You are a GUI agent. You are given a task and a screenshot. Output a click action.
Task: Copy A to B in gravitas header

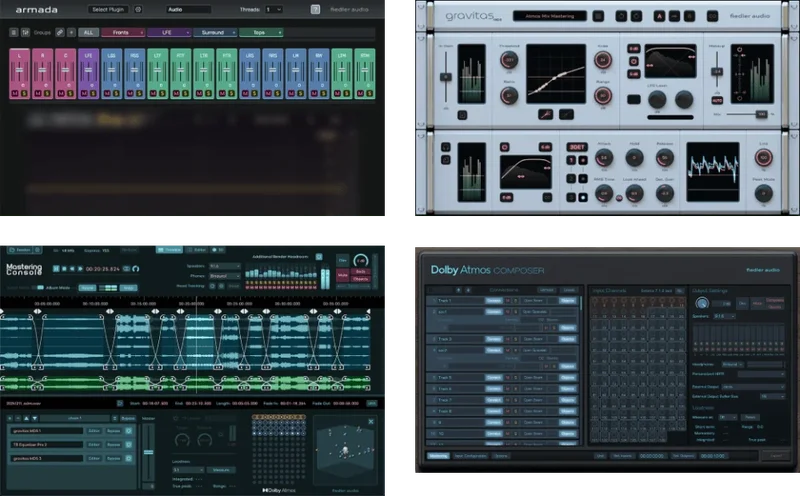(674, 16)
